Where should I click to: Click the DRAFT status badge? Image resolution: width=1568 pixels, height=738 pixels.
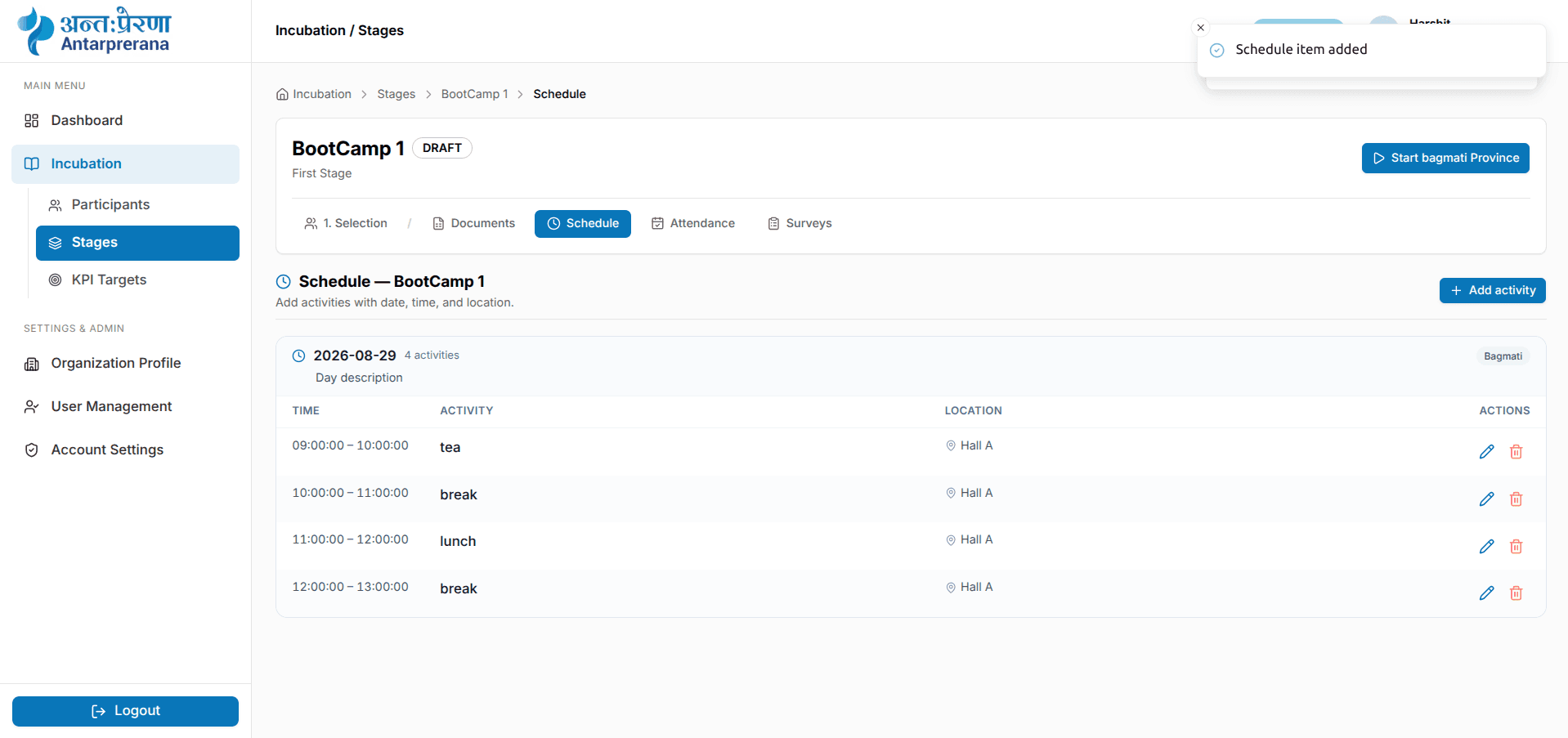[x=441, y=148]
